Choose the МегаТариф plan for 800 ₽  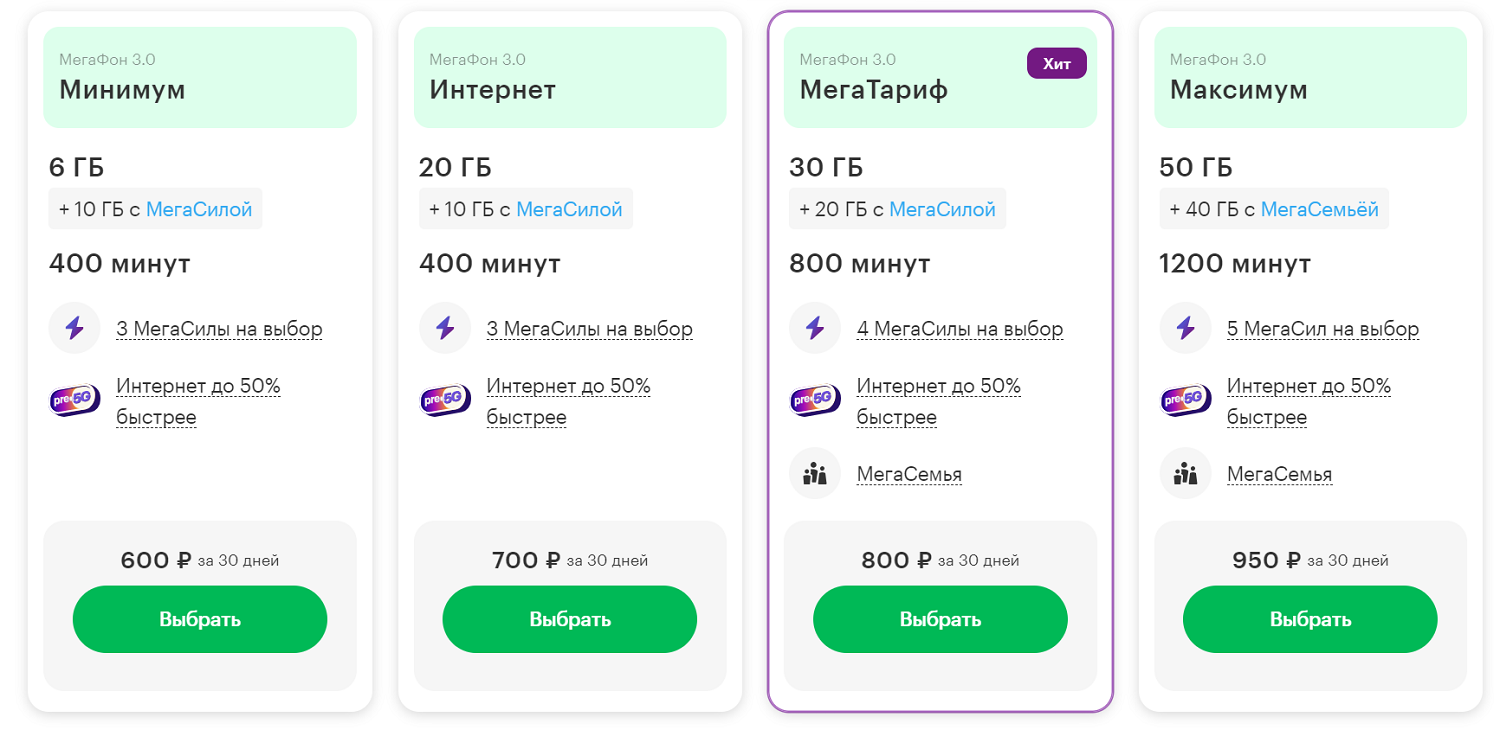(x=940, y=619)
